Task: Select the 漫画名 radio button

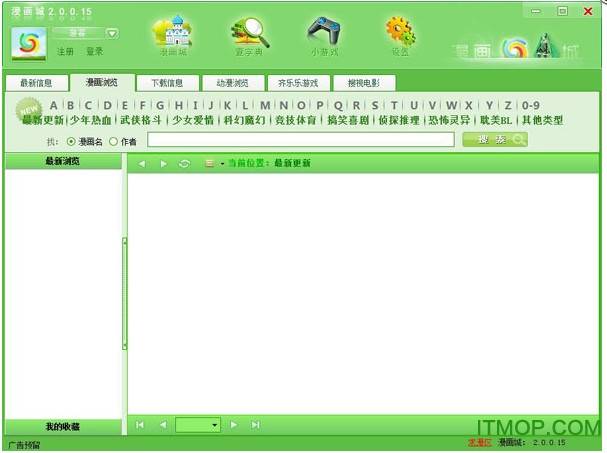Action: pos(71,141)
